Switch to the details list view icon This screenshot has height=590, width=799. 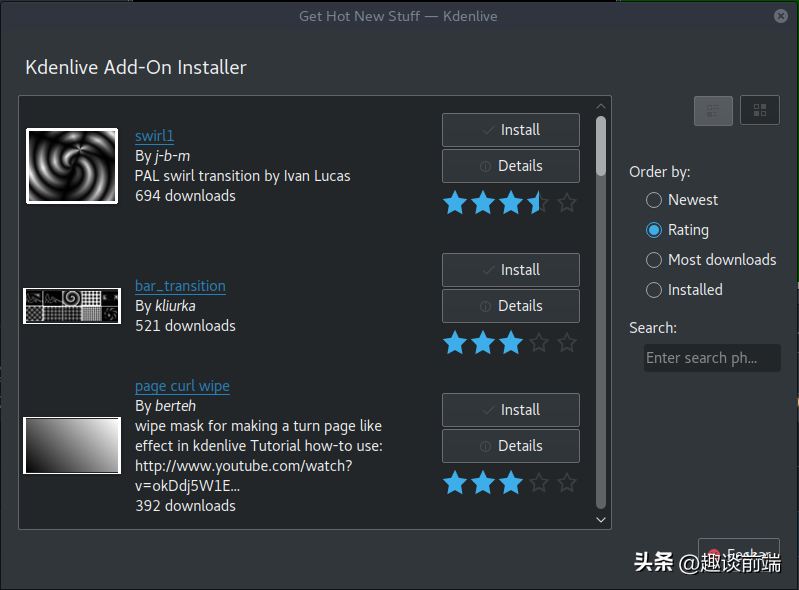(x=713, y=111)
